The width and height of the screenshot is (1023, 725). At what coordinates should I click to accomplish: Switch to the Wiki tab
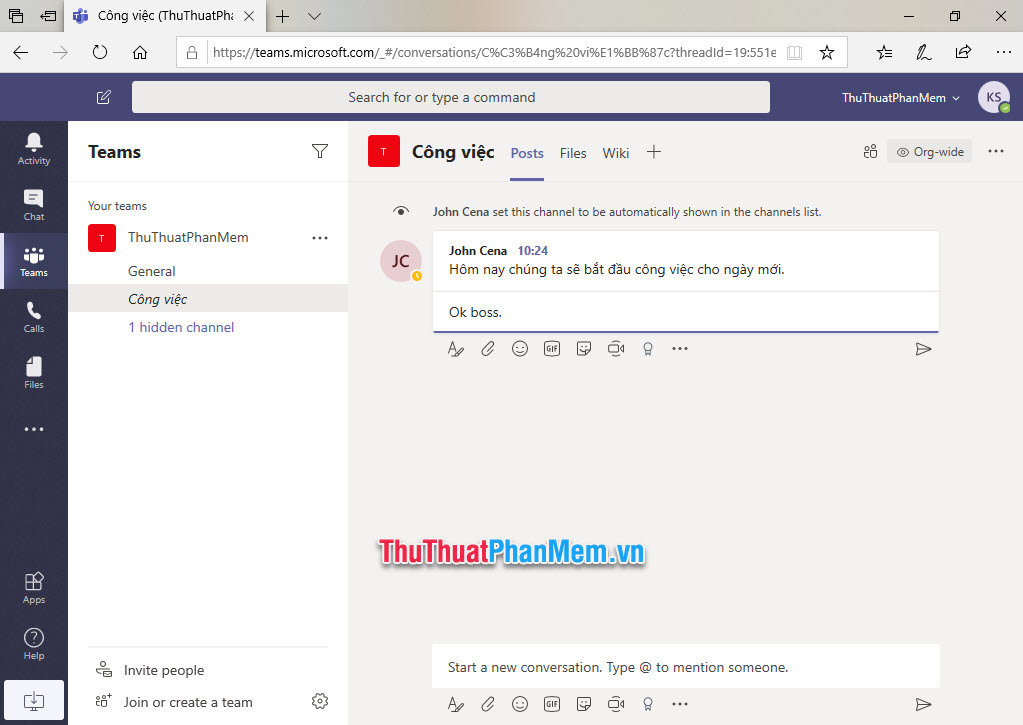615,153
